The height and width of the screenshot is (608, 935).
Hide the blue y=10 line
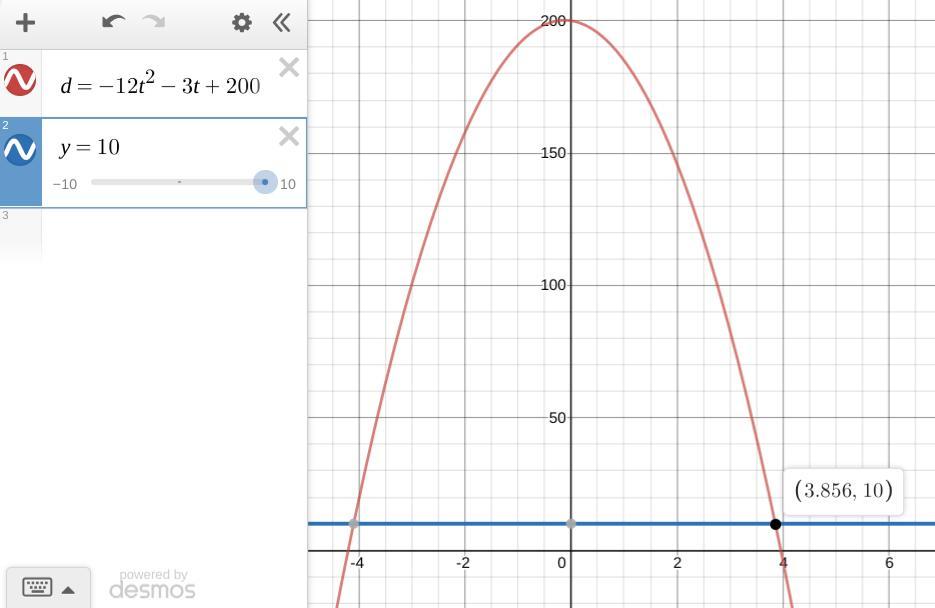pyautogui.click(x=20, y=149)
